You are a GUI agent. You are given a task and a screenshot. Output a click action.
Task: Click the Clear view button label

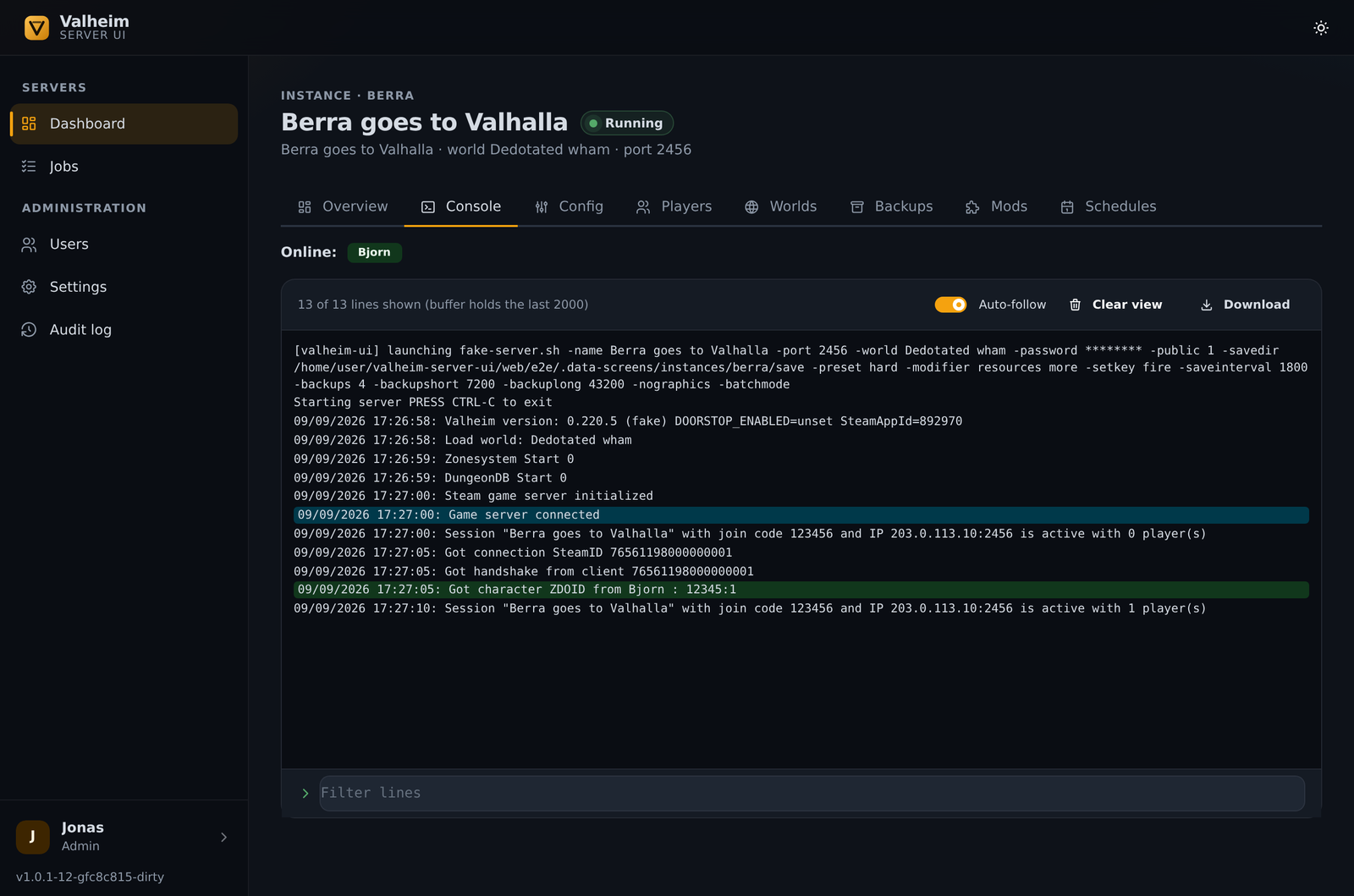(x=1127, y=305)
